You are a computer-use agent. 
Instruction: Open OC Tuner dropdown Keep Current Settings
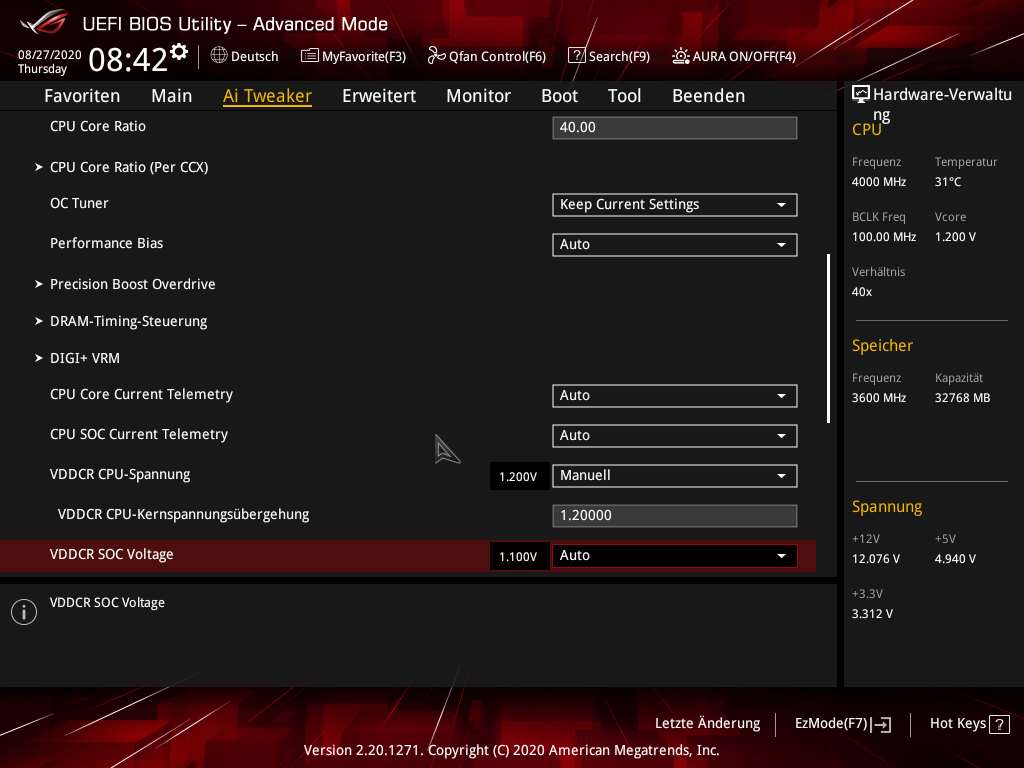675,204
